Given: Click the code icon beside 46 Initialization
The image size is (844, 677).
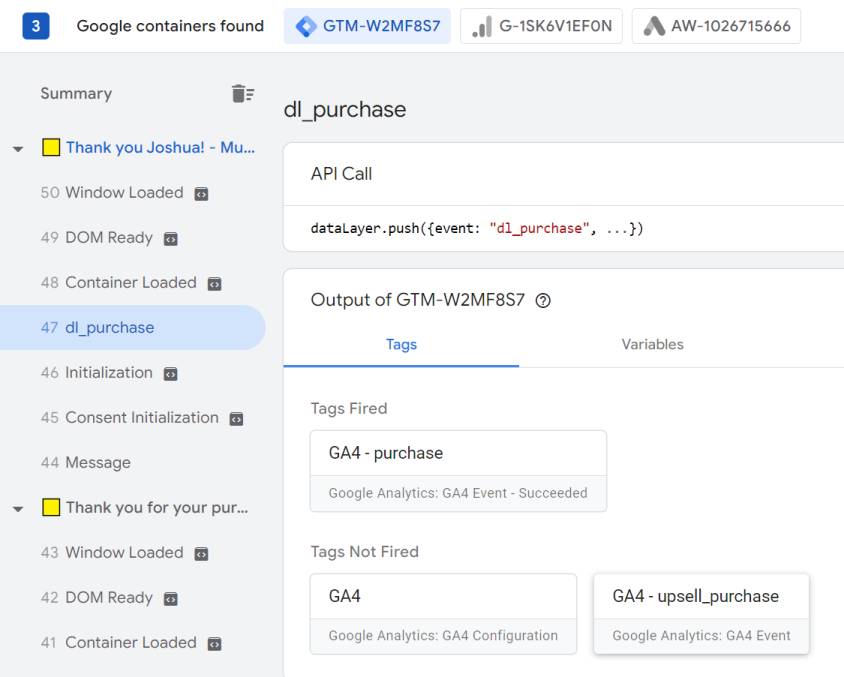Looking at the screenshot, I should tap(171, 373).
